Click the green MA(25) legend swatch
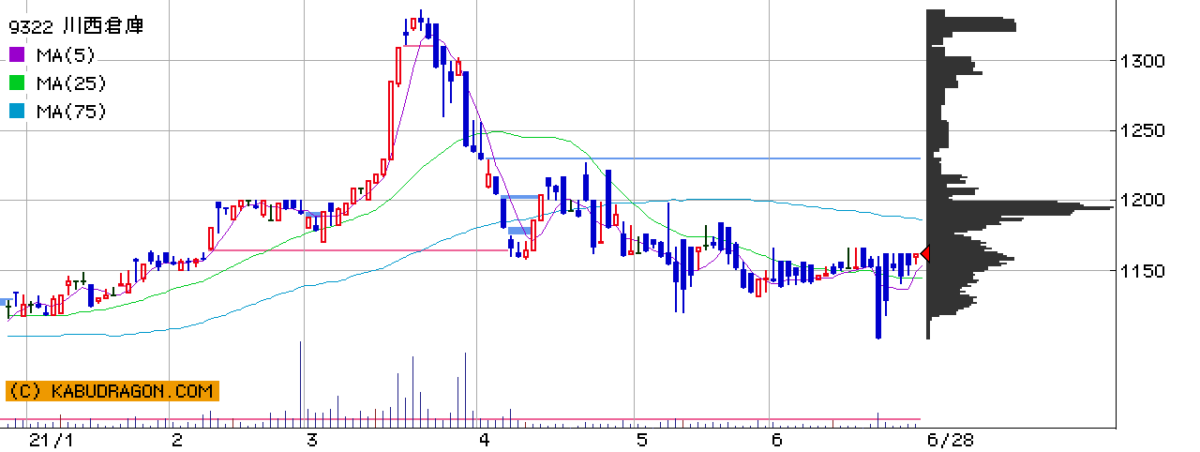This screenshot has width=1200, height=452. (x=16, y=83)
